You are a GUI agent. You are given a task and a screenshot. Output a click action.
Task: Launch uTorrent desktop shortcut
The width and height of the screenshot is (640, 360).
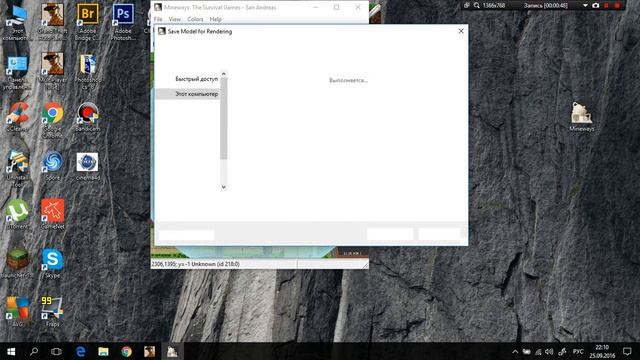tap(17, 214)
